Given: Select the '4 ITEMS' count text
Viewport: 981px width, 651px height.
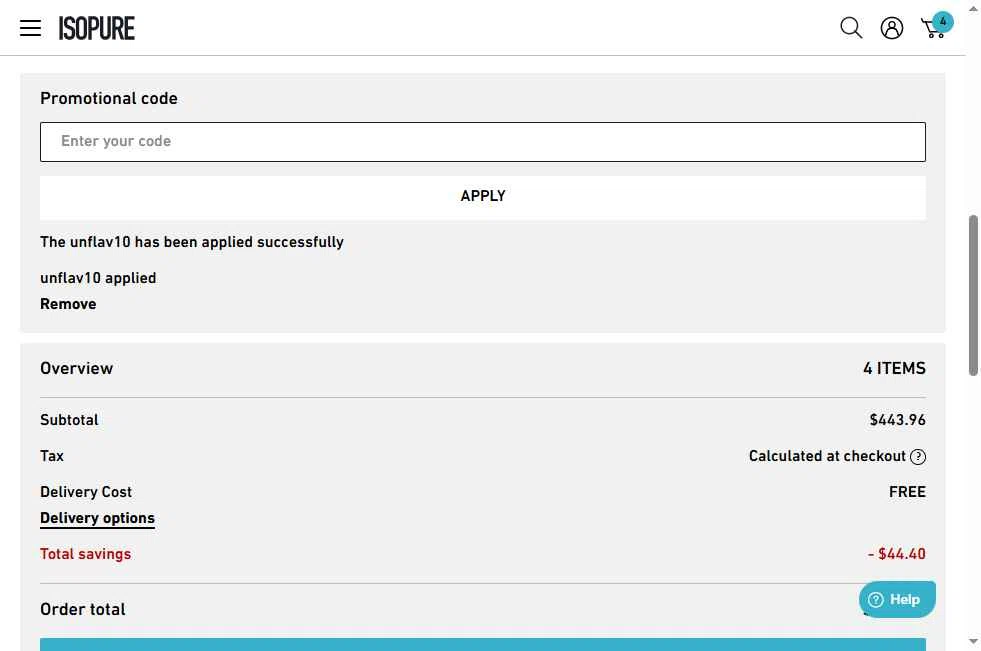Looking at the screenshot, I should (x=894, y=368).
